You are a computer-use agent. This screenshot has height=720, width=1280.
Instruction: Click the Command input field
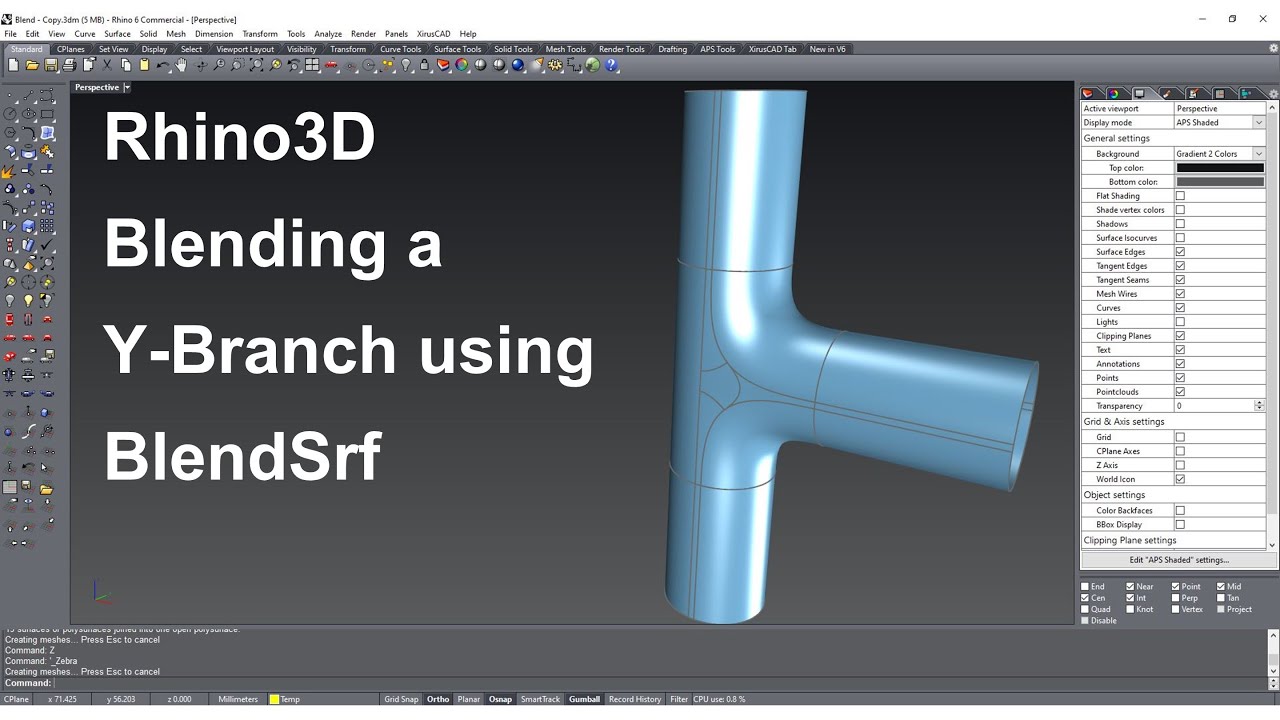coord(660,683)
